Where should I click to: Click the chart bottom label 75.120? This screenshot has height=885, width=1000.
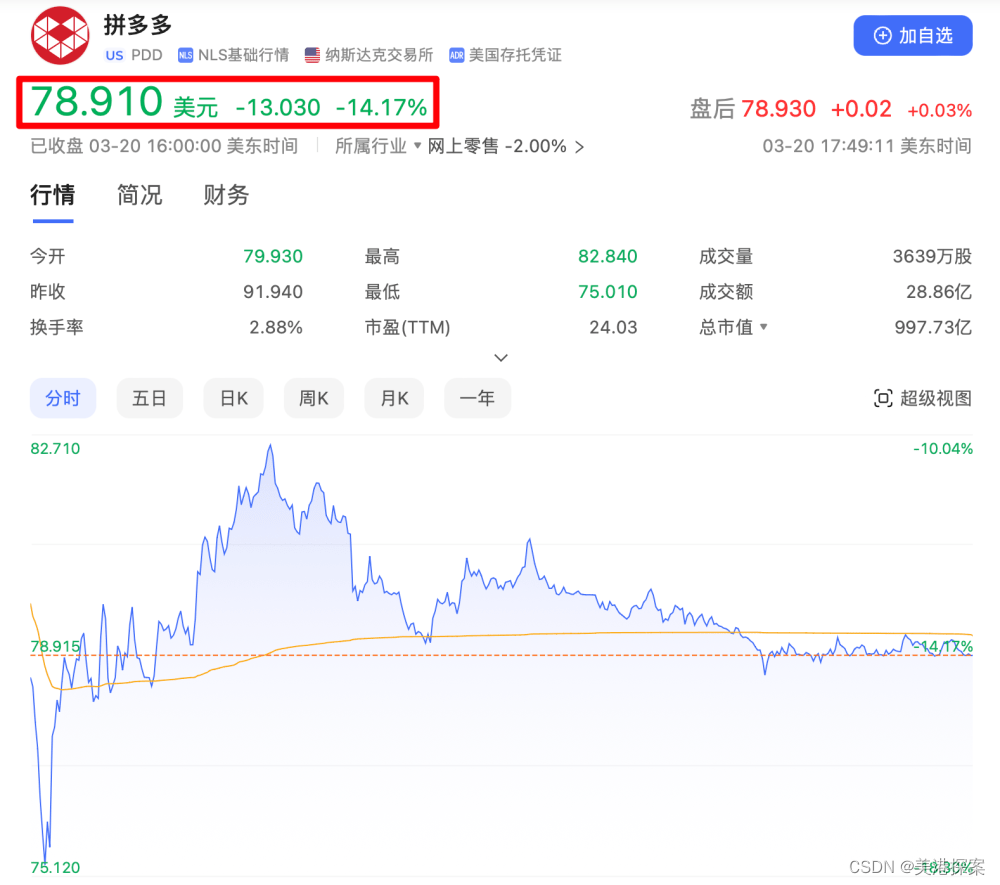[x=55, y=868]
